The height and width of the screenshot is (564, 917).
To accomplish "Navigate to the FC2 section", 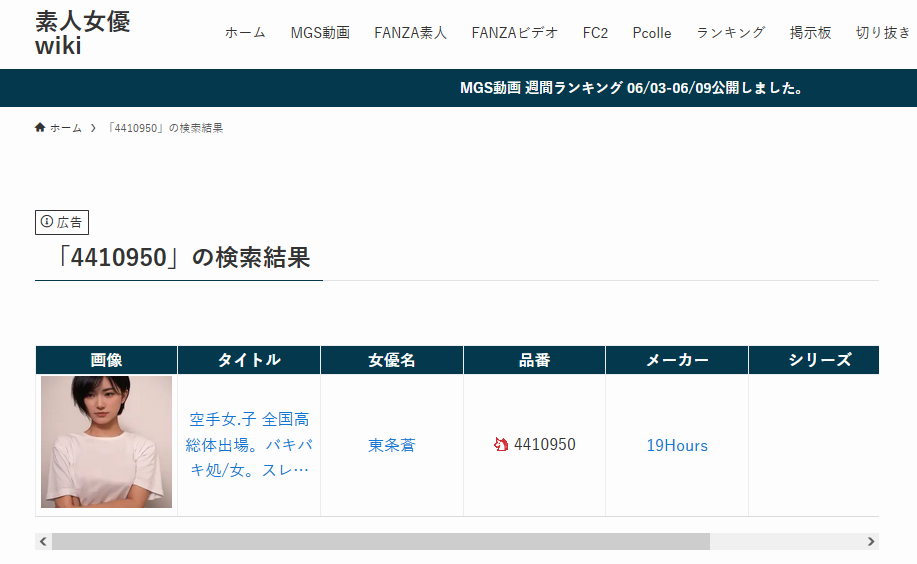I will point(595,33).
